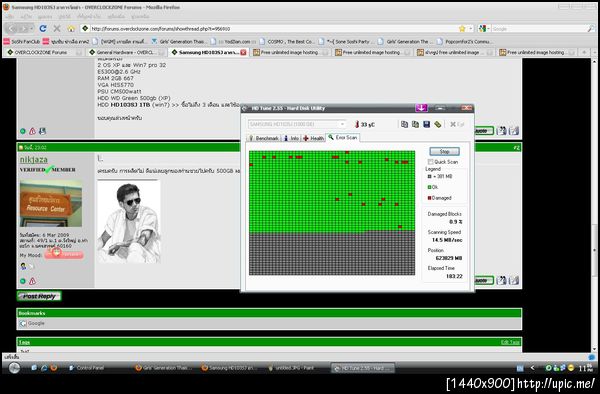Click the Firefox address bar
Viewport: 600px width, 394px height.
(x=272, y=29)
